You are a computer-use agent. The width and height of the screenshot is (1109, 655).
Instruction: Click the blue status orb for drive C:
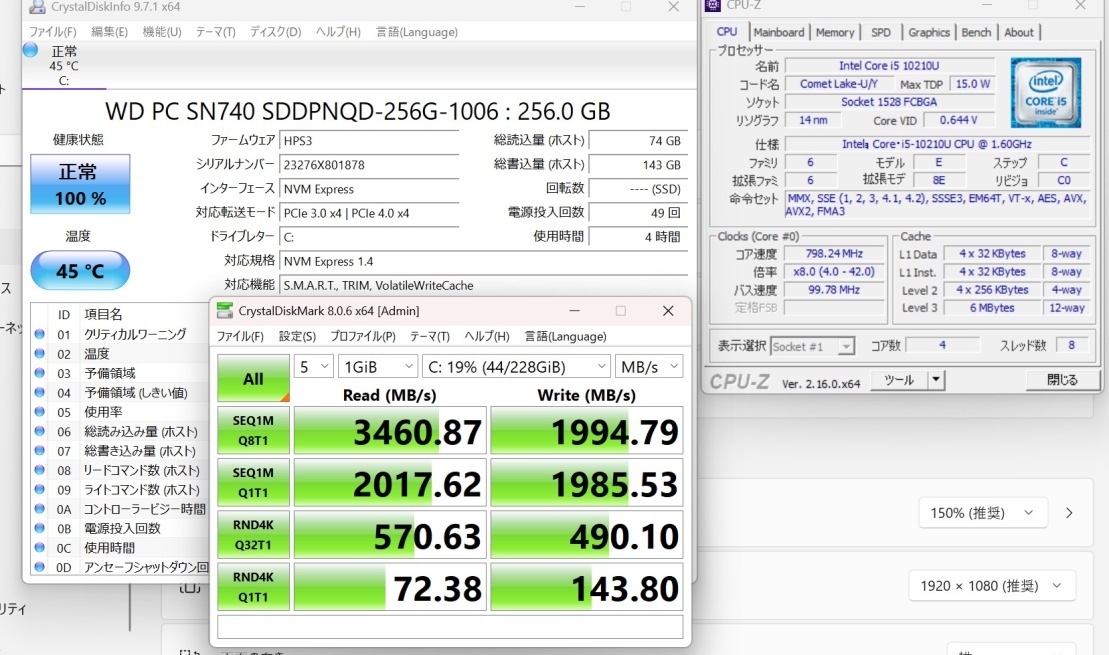(30, 50)
